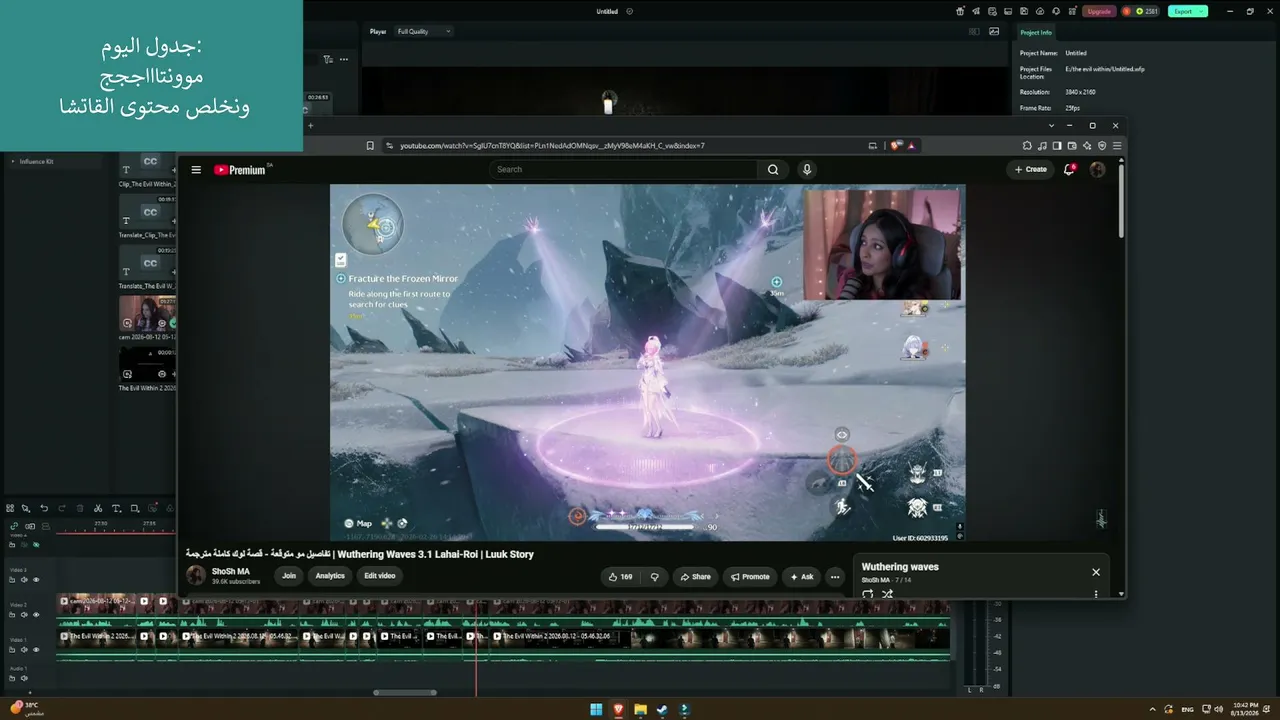Click the YouTube Create button
This screenshot has height=720, width=1280.
[x=1030, y=170]
